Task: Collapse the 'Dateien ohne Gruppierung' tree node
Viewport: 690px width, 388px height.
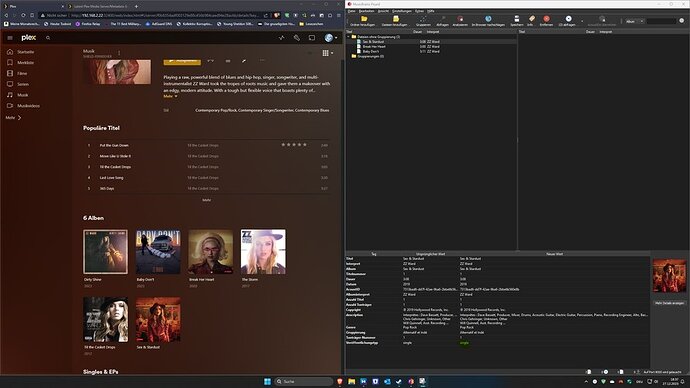Action: click(x=349, y=37)
